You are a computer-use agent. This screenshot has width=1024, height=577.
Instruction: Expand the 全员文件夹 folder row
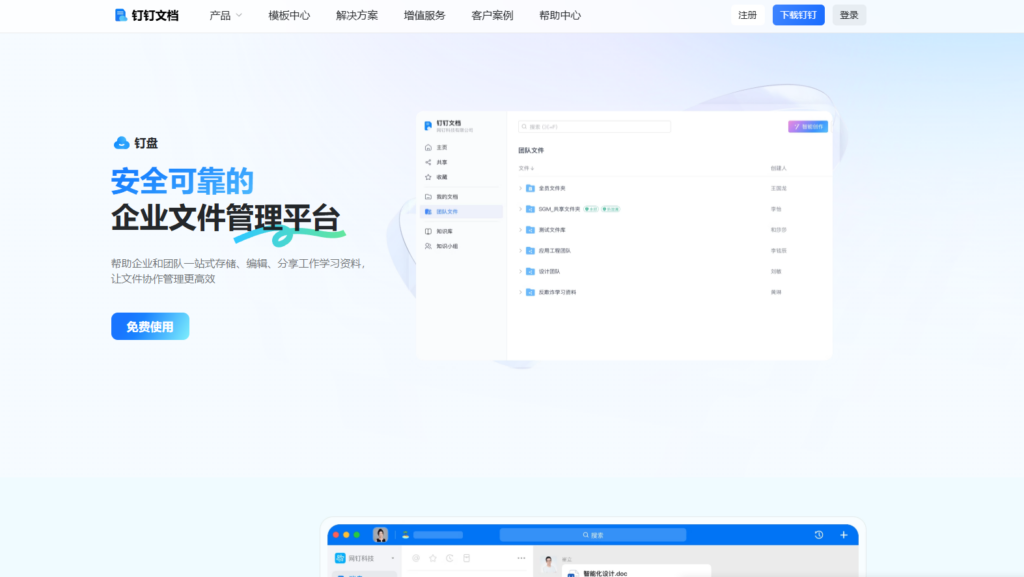tap(520, 188)
